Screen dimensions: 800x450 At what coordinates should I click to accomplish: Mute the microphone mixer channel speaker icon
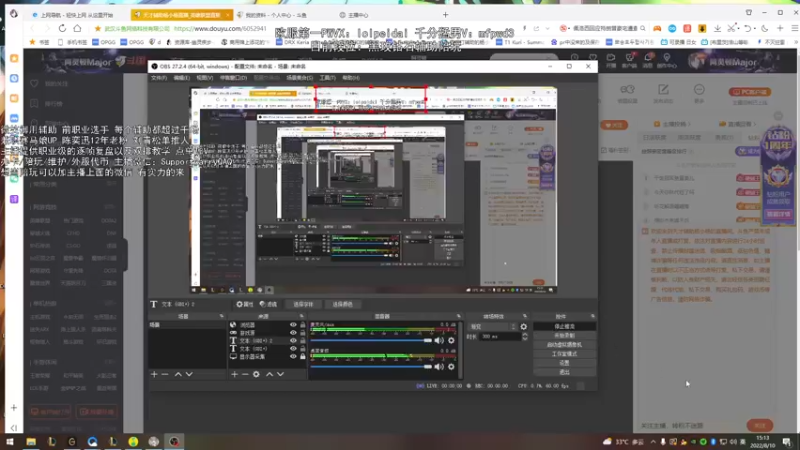point(439,340)
